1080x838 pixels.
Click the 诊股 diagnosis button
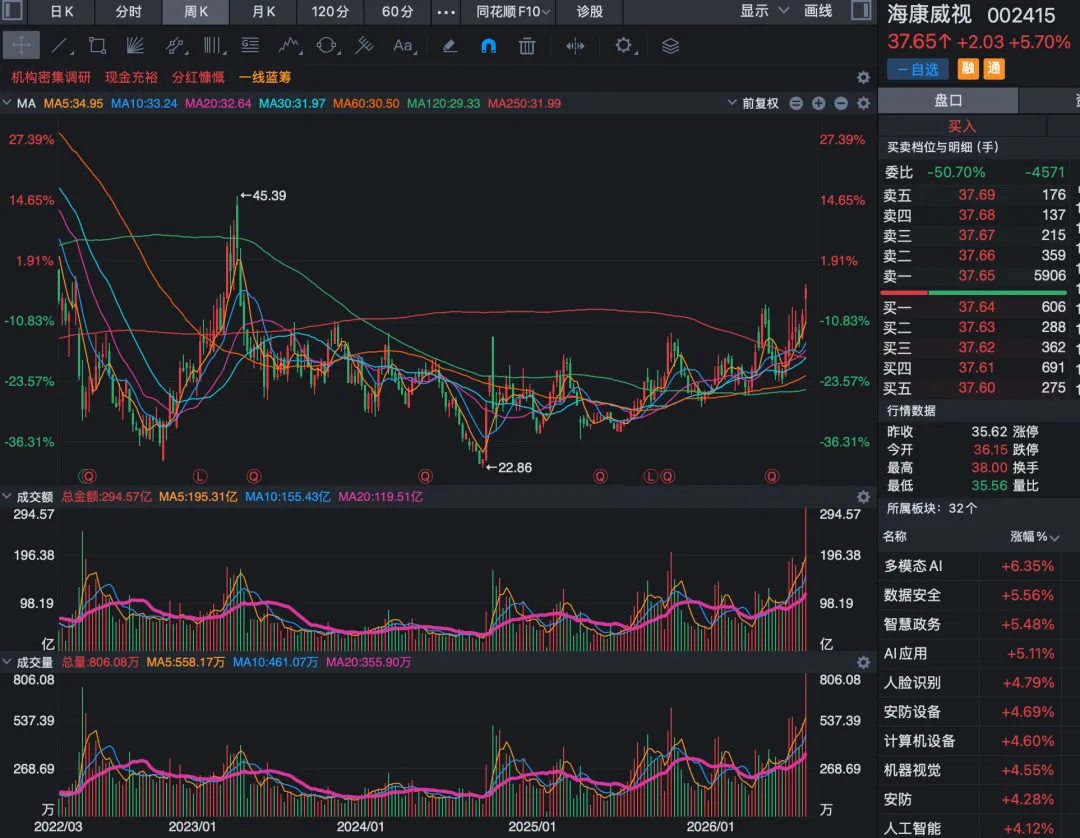(590, 12)
